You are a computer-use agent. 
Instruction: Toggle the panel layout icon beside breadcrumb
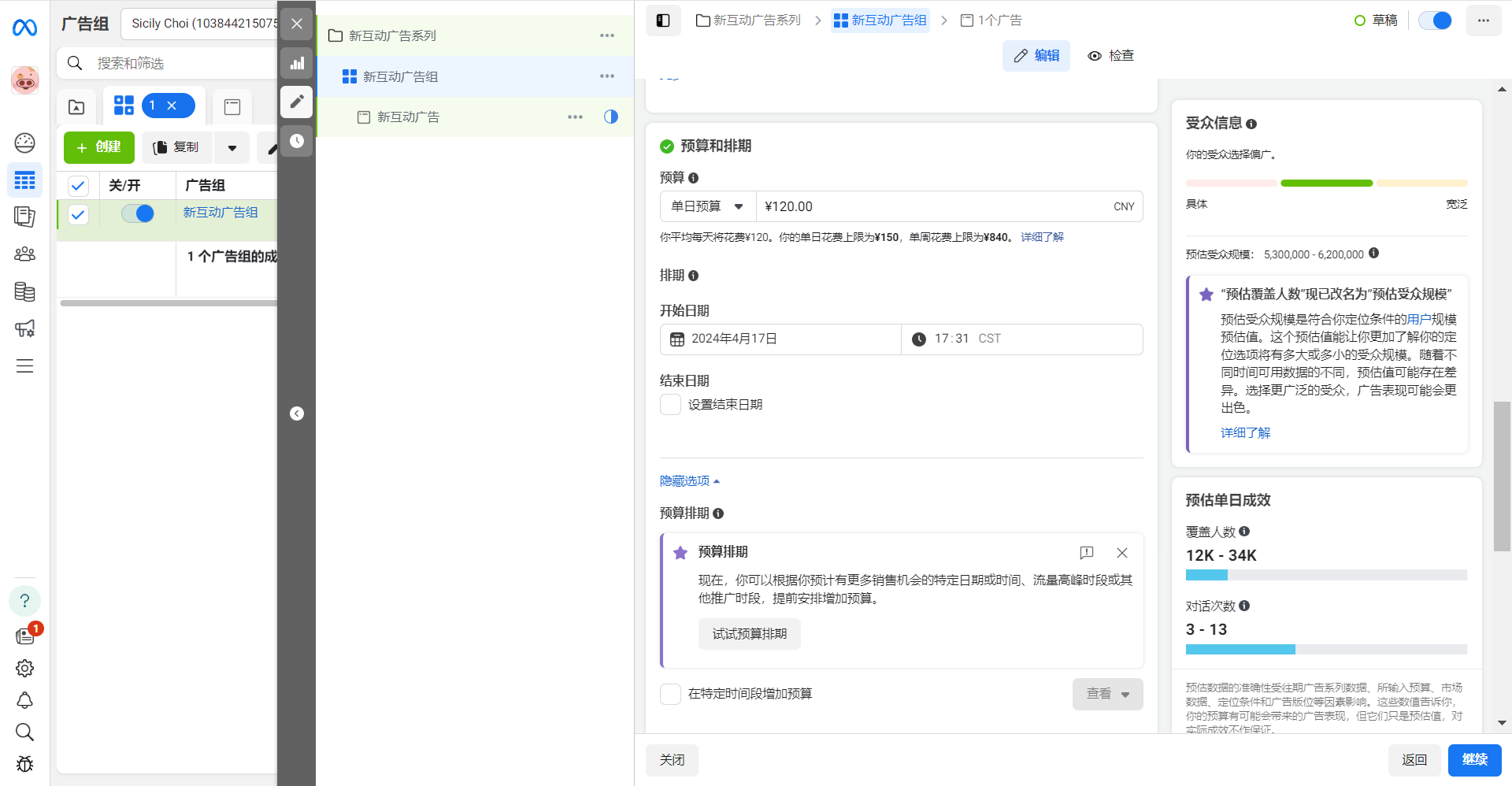pos(663,20)
